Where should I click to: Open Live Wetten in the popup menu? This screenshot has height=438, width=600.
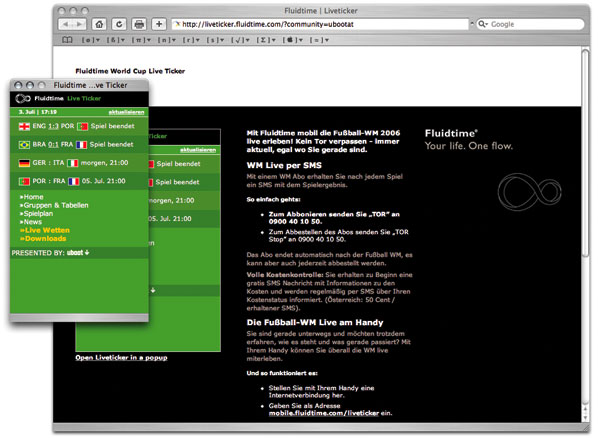tap(45, 230)
